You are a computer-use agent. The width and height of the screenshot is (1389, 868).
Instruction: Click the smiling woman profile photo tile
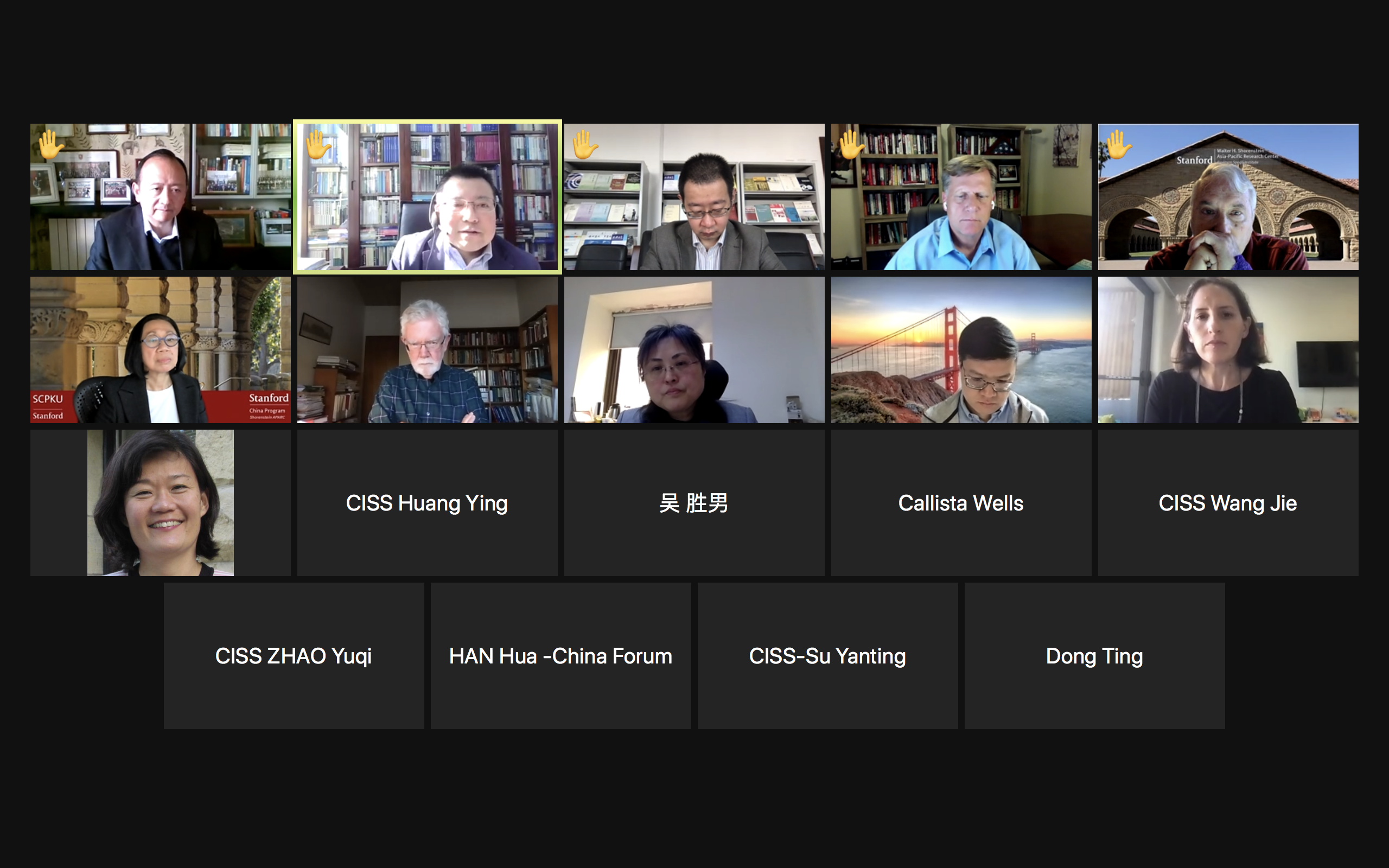[160, 503]
